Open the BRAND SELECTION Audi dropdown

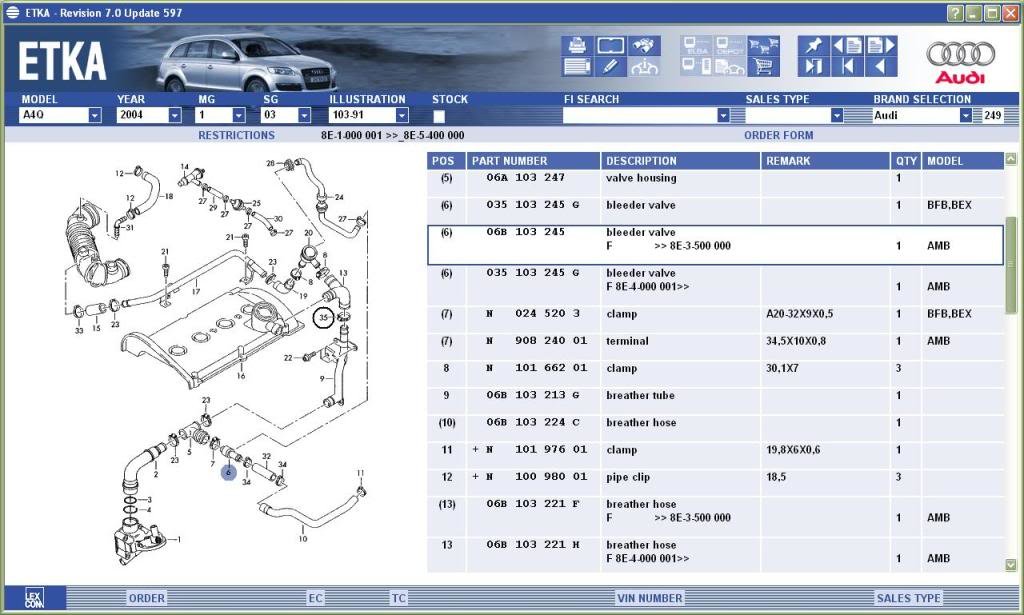(965, 116)
